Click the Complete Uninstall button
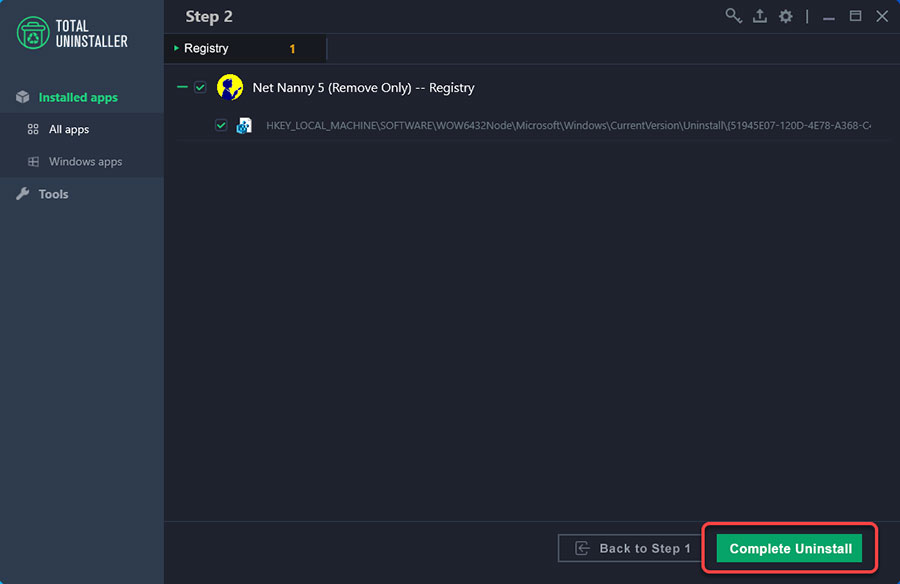The image size is (900, 584). [x=789, y=548]
